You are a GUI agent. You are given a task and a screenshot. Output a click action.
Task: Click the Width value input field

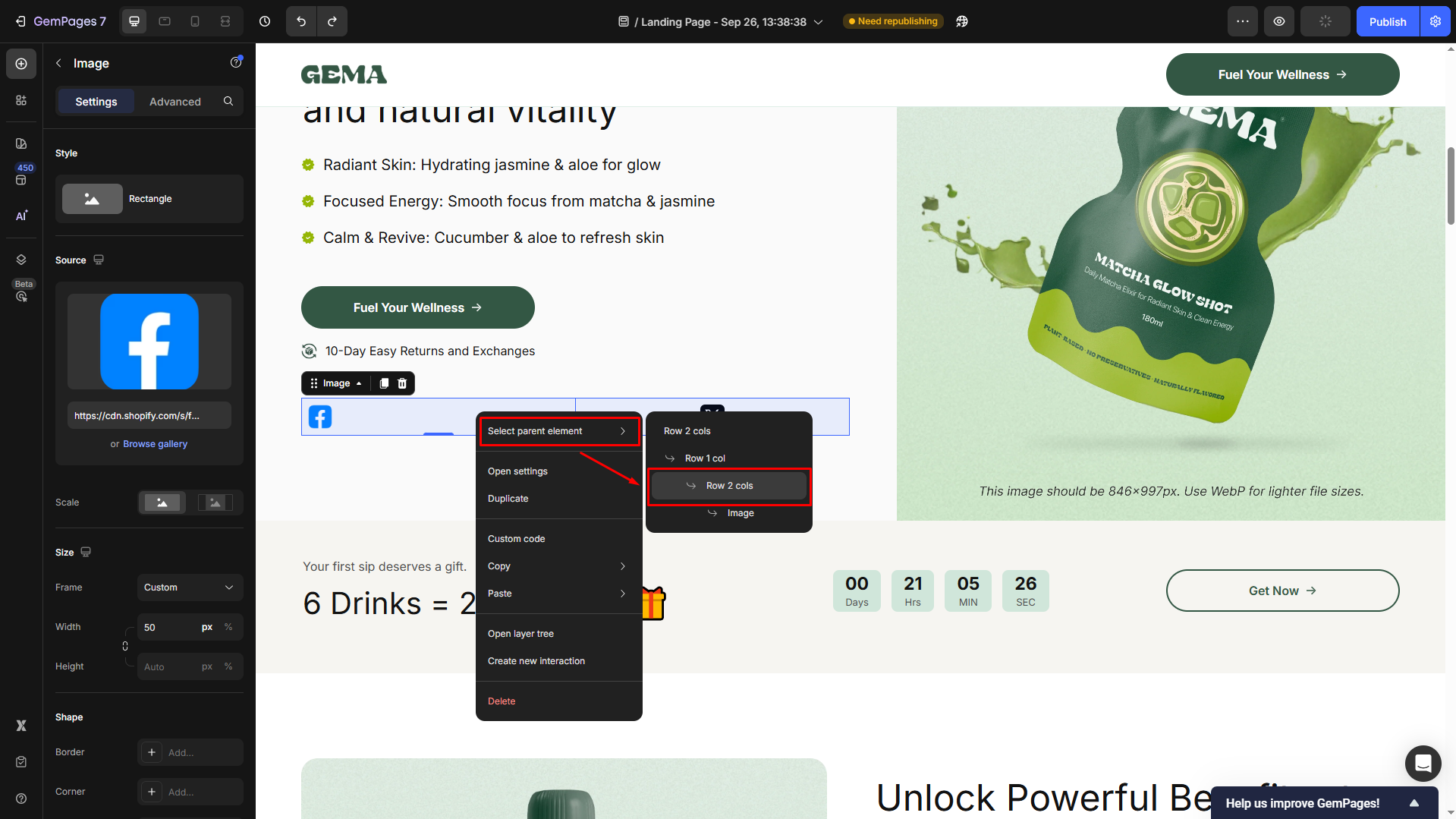[x=167, y=627]
